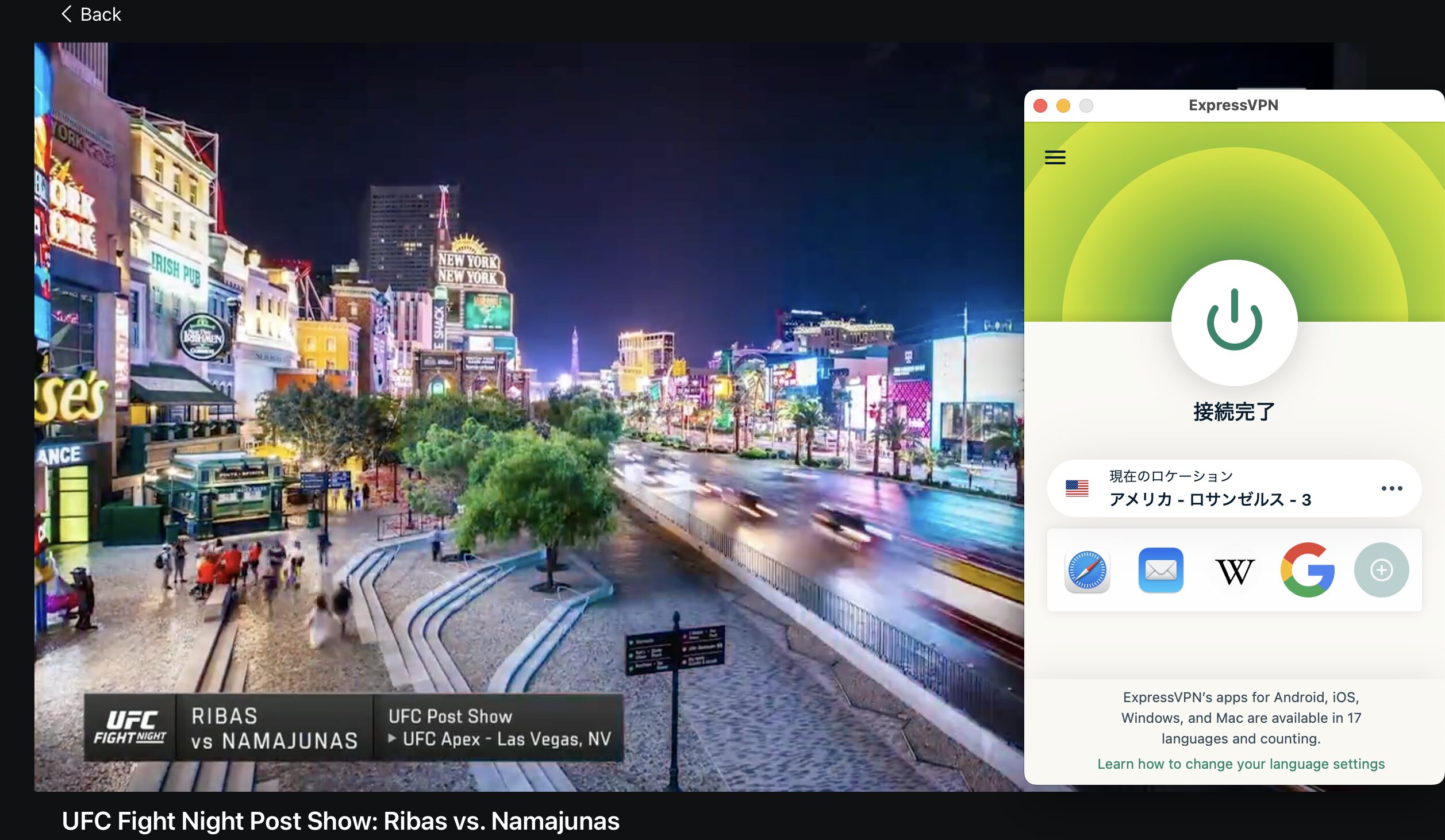Add a new shortcut with plus icon
This screenshot has height=840, width=1445.
[x=1381, y=570]
